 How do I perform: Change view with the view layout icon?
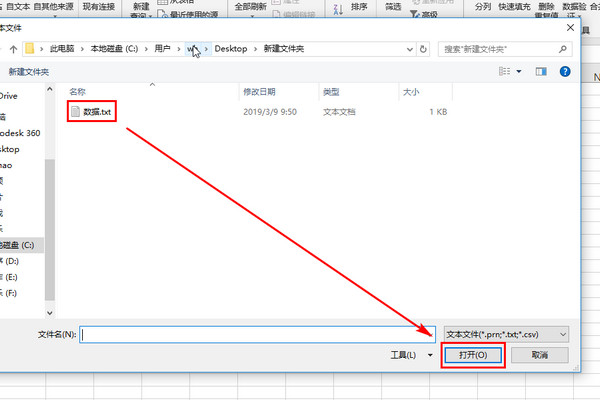tap(504, 71)
